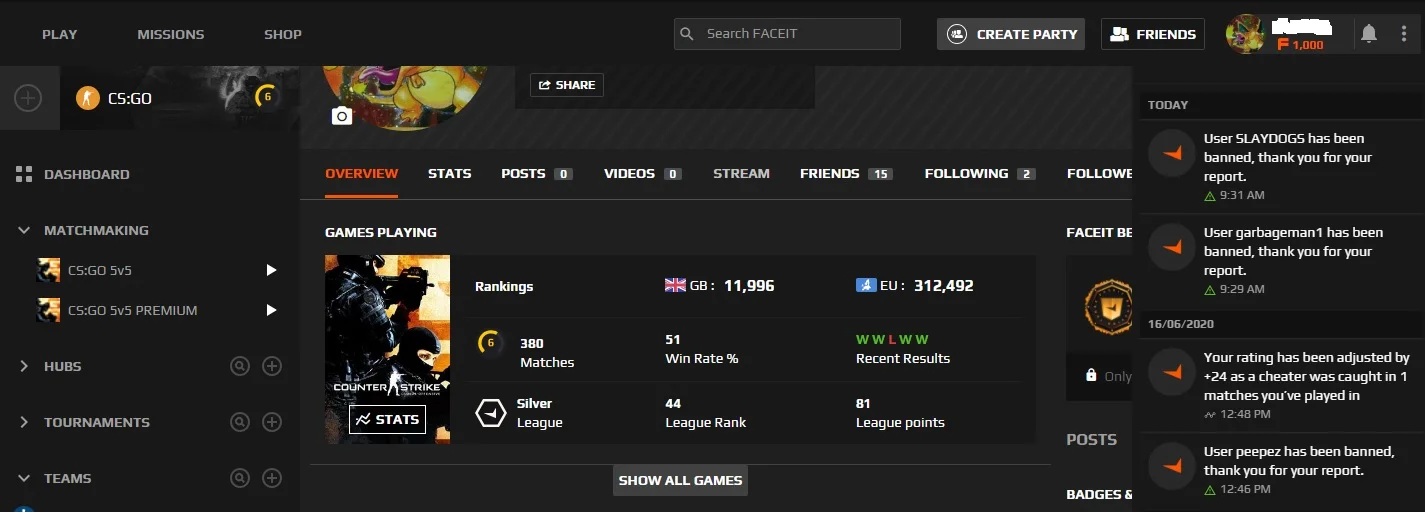
Task: Switch to the Overview tab
Action: click(x=362, y=174)
